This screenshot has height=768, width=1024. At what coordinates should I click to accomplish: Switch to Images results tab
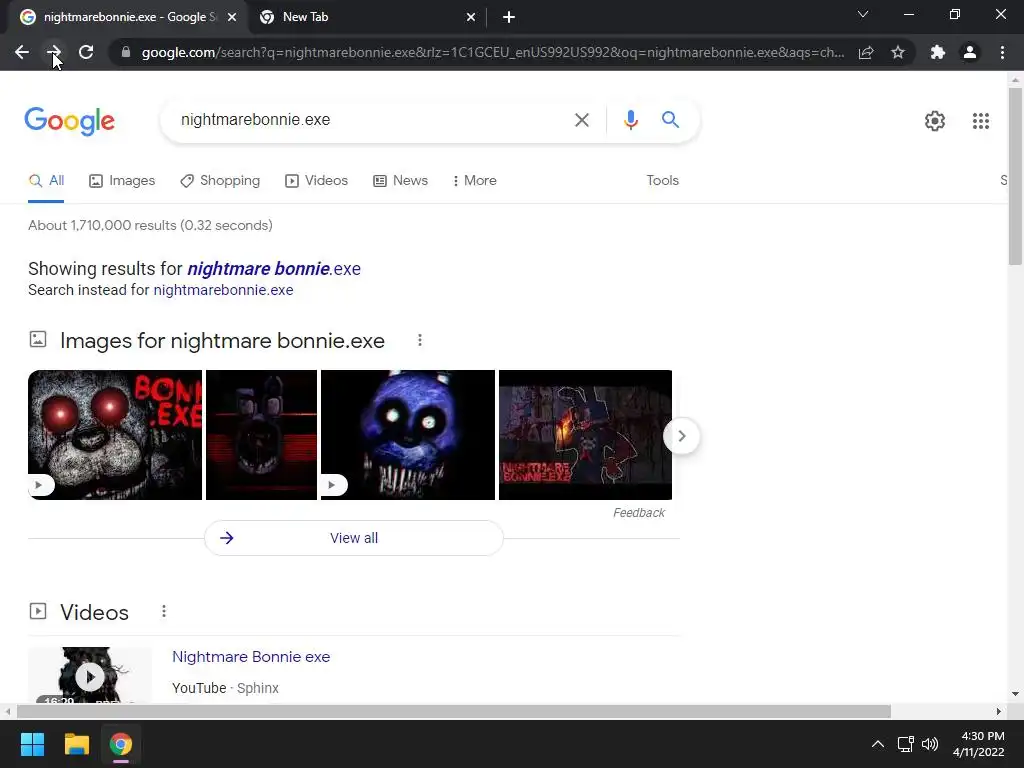[122, 181]
